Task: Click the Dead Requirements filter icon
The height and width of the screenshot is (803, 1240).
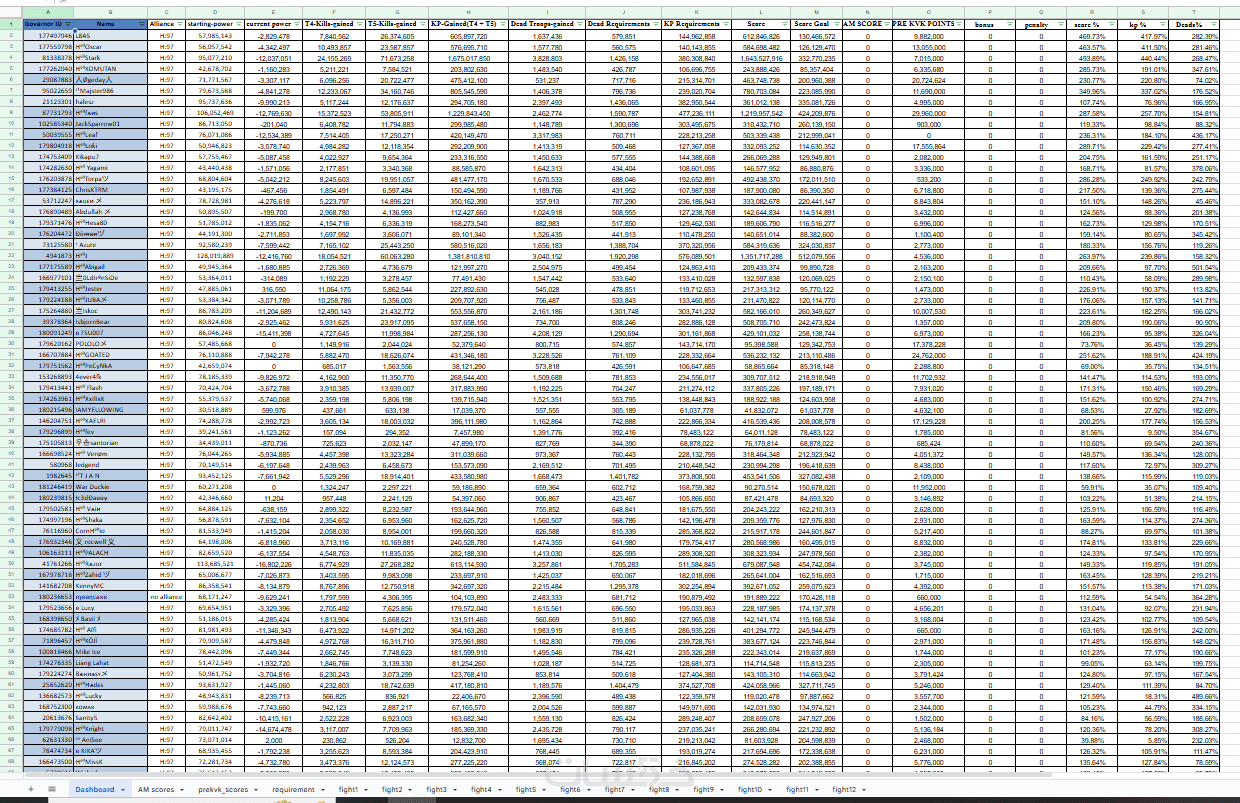Action: point(655,24)
